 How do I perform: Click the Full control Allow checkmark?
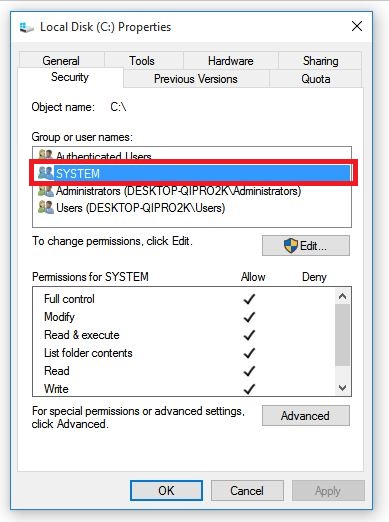[249, 299]
